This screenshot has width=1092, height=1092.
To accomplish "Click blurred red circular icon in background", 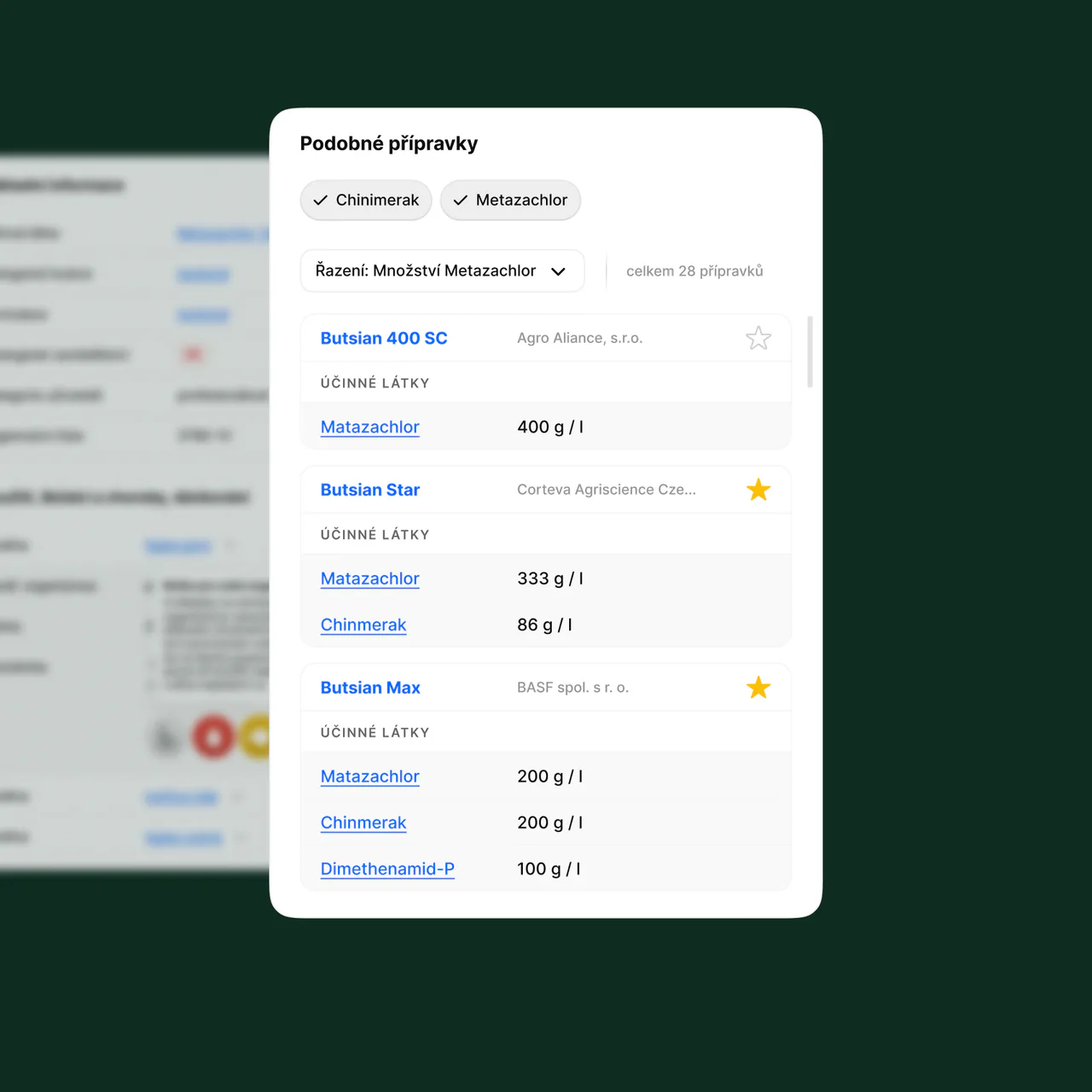I will (213, 735).
